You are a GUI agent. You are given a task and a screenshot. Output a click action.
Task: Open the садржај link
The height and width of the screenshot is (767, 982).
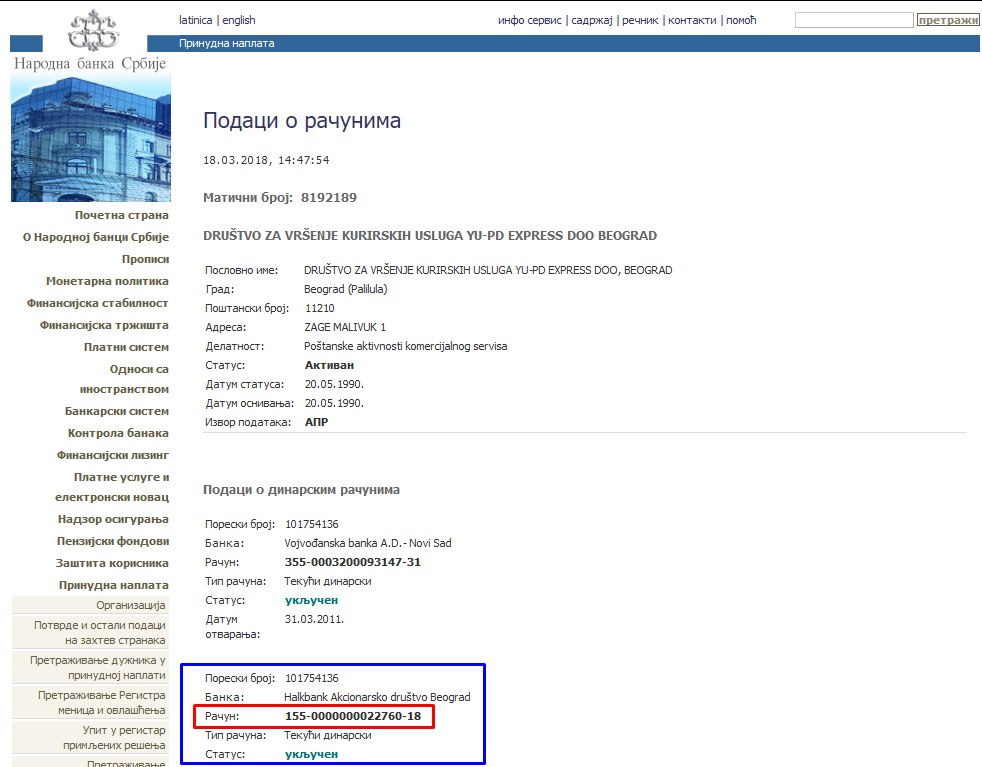tap(592, 20)
